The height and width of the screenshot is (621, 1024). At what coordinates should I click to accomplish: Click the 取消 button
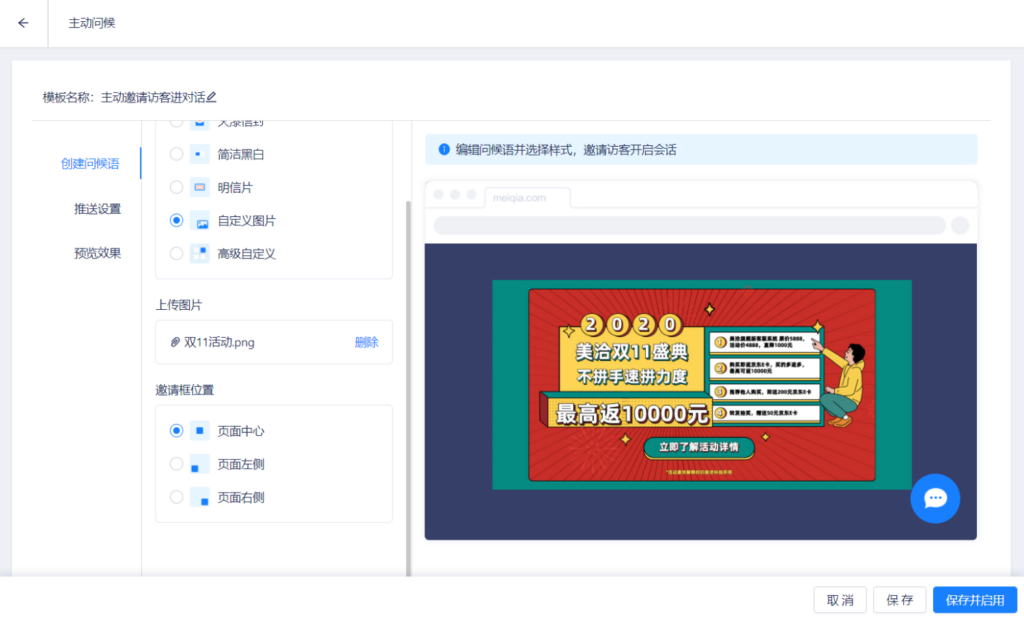[839, 600]
